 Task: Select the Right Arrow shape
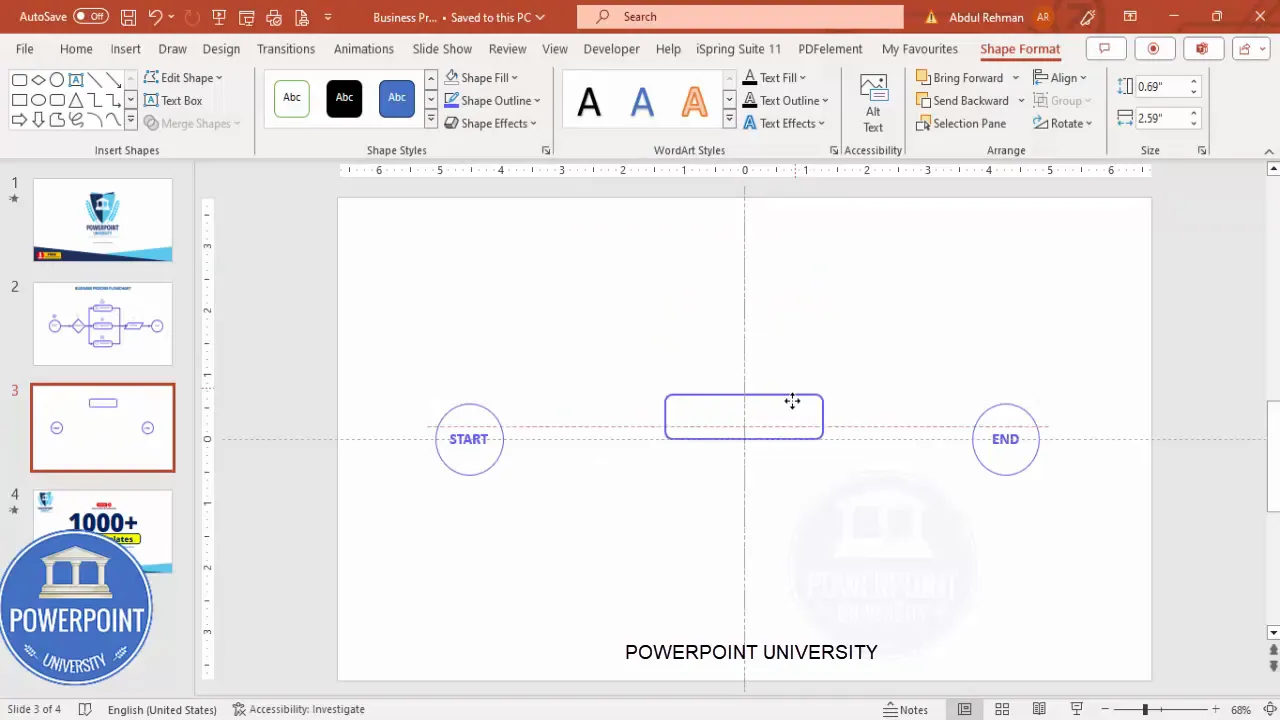pyautogui.click(x=19, y=120)
